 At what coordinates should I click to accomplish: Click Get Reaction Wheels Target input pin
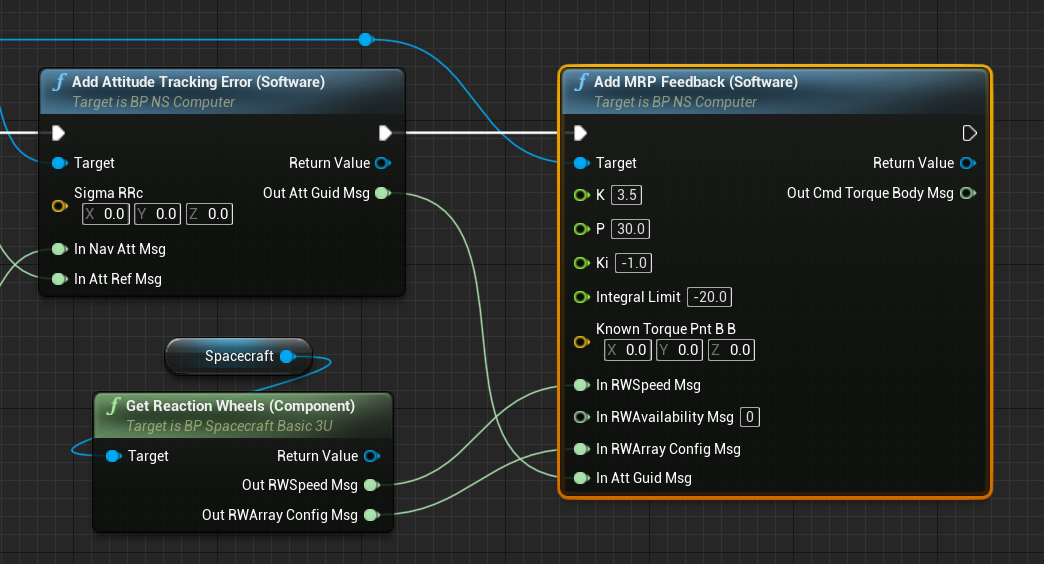click(113, 456)
